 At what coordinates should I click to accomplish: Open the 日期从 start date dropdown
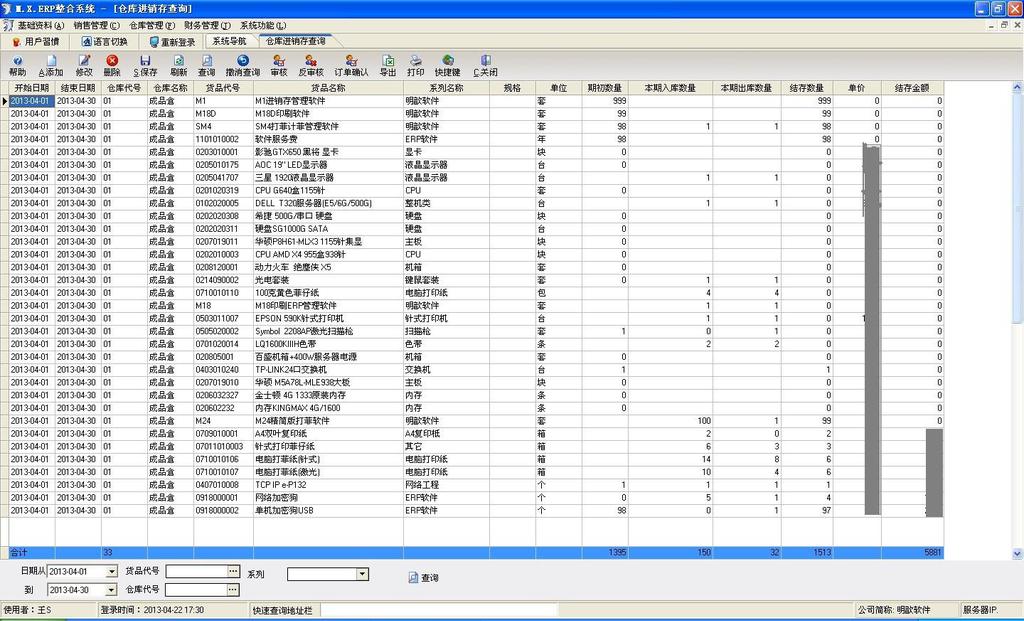coord(112,573)
